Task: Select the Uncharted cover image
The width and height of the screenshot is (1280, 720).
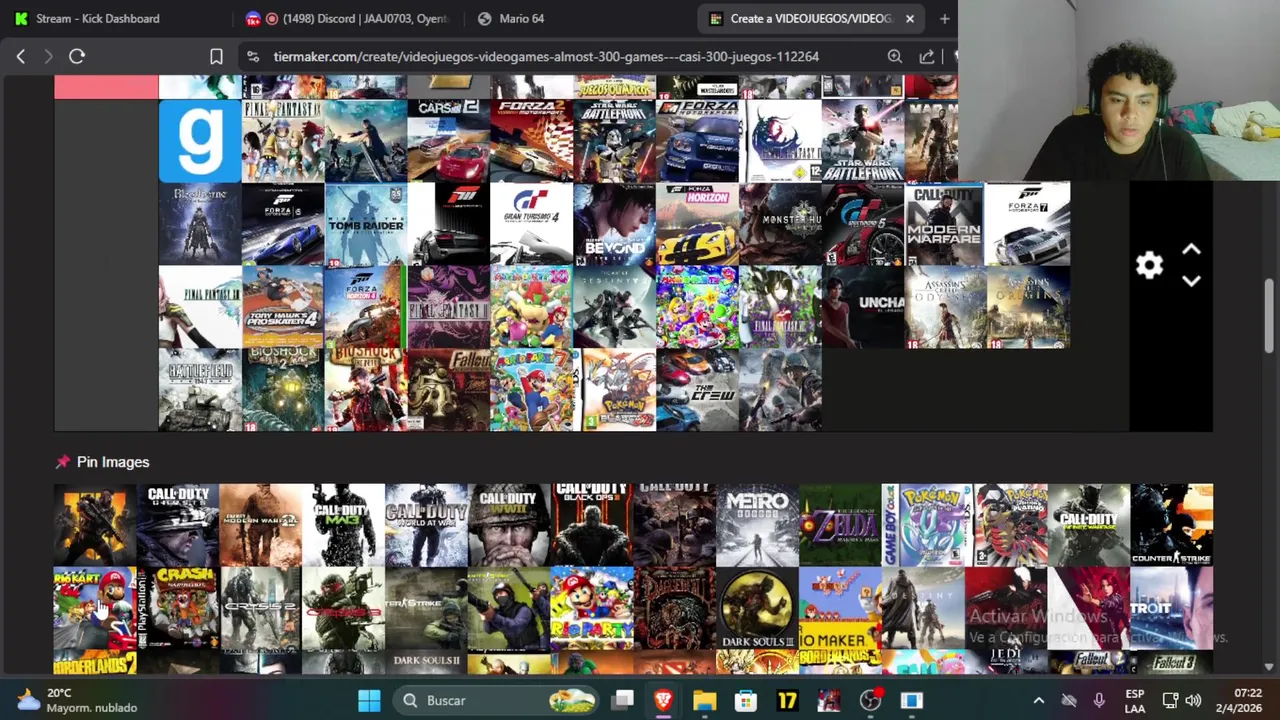Action: [863, 307]
